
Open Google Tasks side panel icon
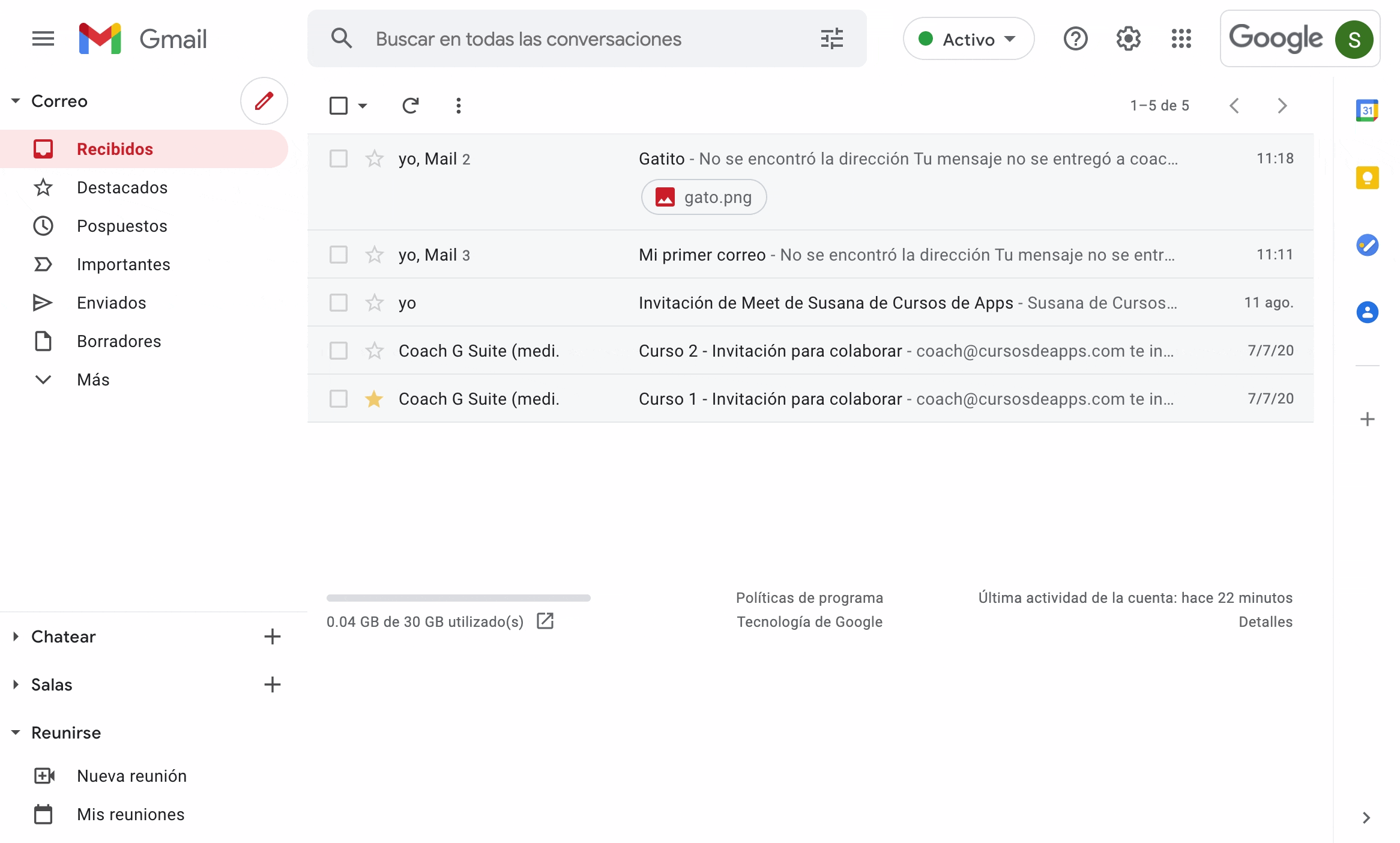(x=1367, y=245)
